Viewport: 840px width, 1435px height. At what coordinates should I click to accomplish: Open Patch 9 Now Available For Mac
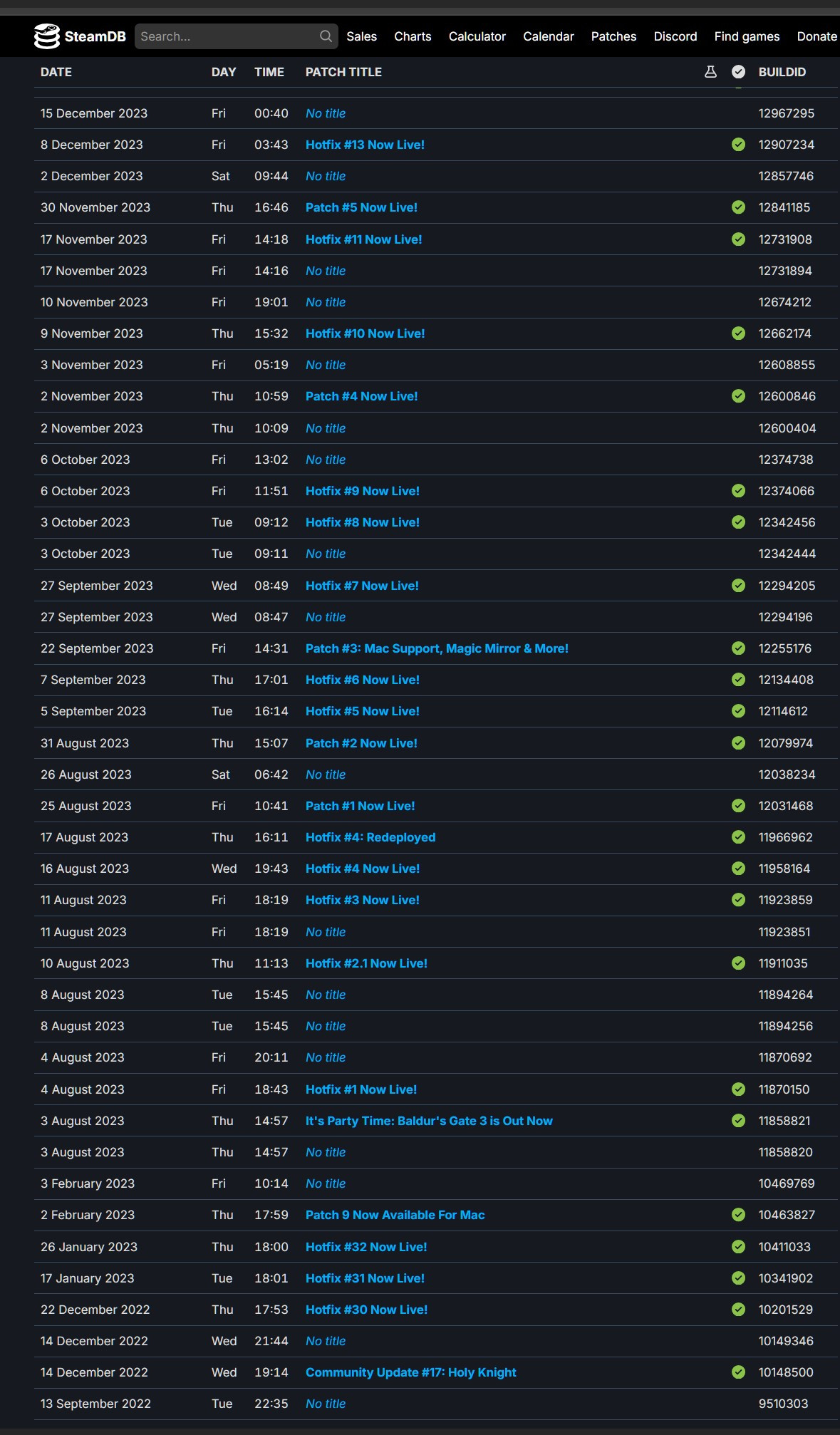click(x=395, y=1215)
